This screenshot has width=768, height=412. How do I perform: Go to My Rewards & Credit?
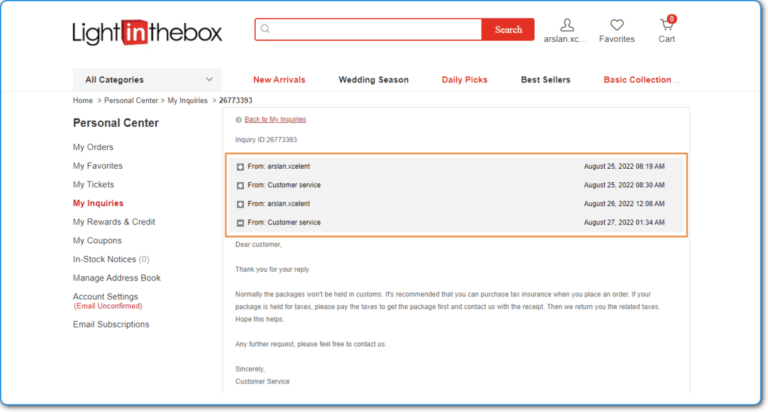pyautogui.click(x=114, y=222)
